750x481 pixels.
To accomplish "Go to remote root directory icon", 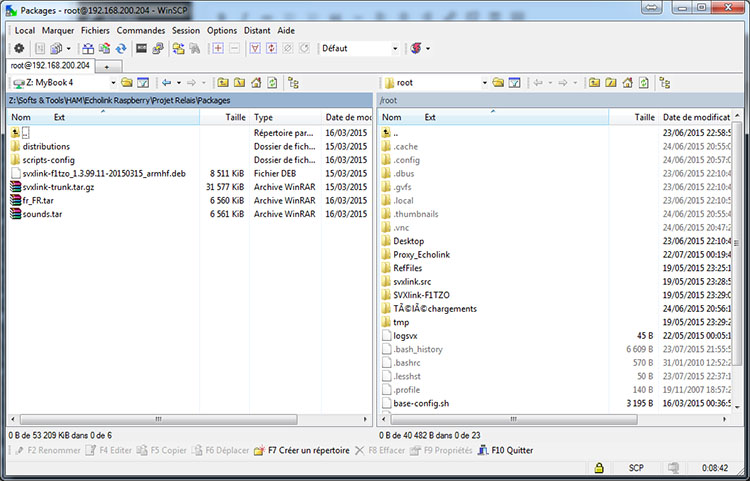I will tap(611, 83).
